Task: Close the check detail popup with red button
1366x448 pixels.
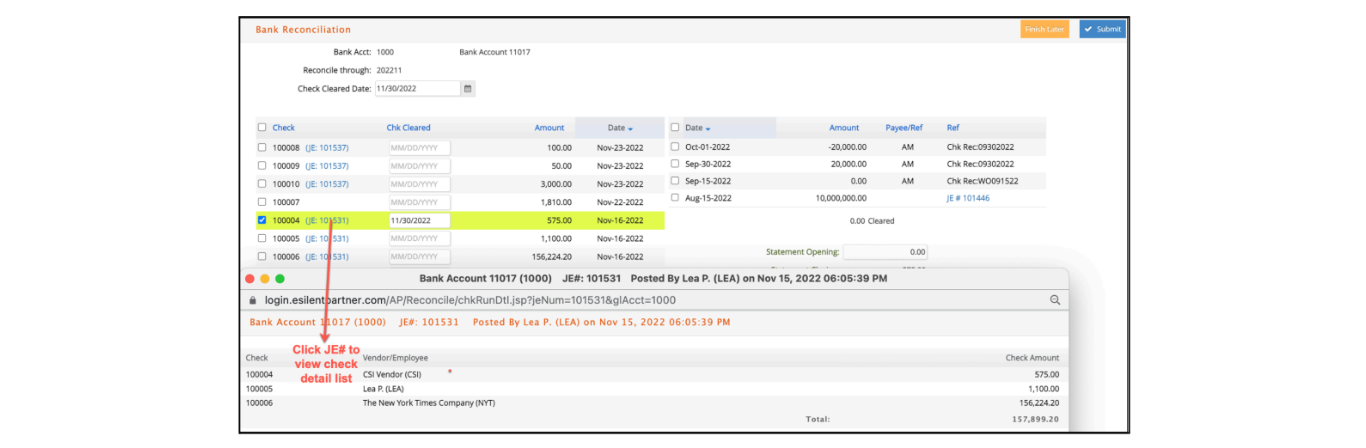Action: click(x=250, y=278)
